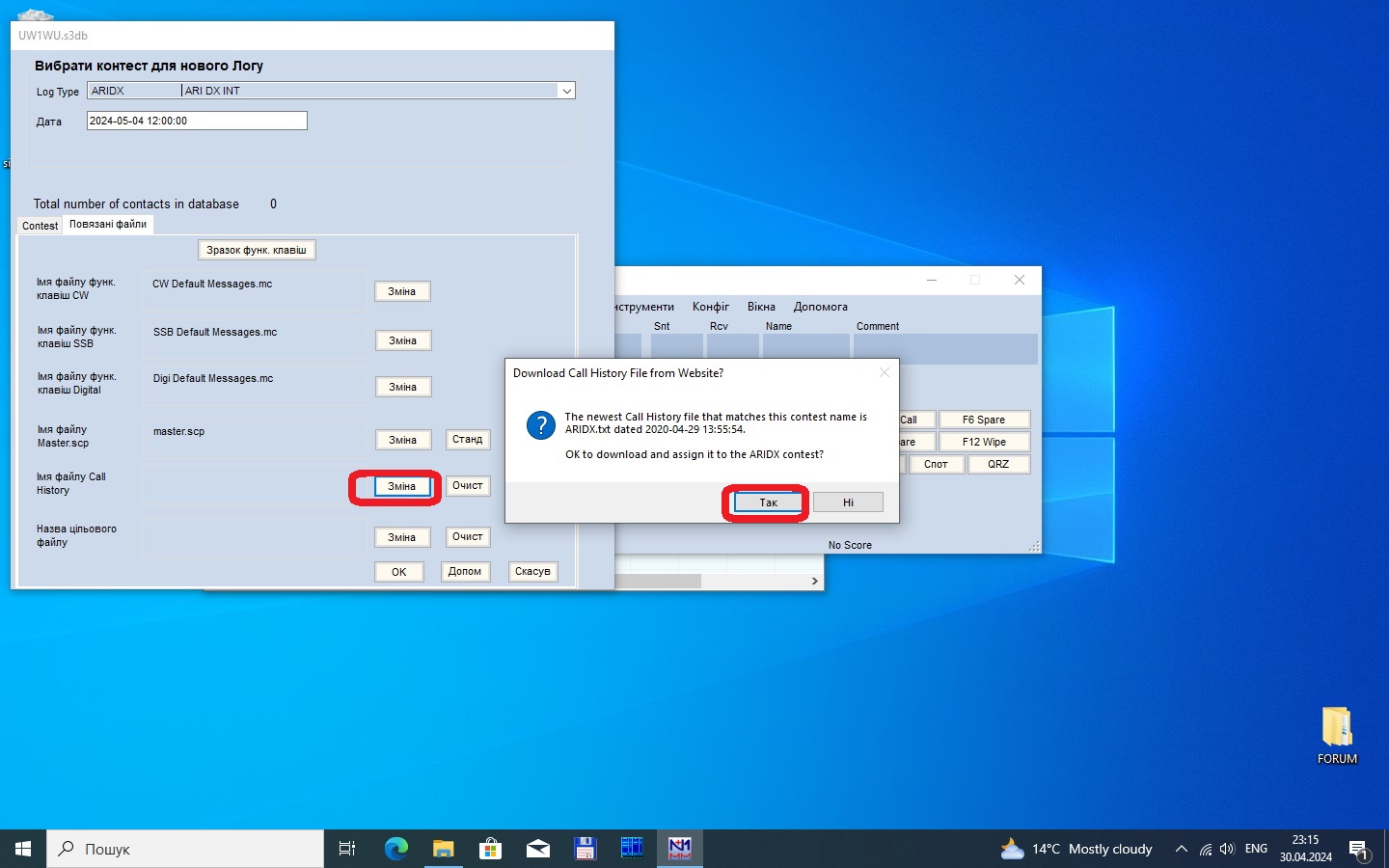Open Microsoft Store taskbar icon
Screen dimensions: 1389x868
[x=490, y=849]
